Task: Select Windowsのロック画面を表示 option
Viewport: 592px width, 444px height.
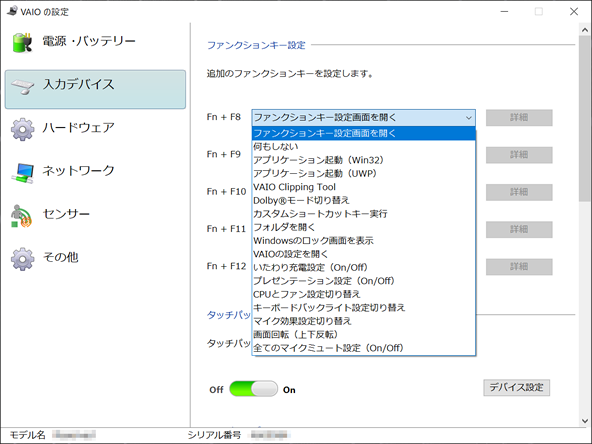Action: coord(364,240)
